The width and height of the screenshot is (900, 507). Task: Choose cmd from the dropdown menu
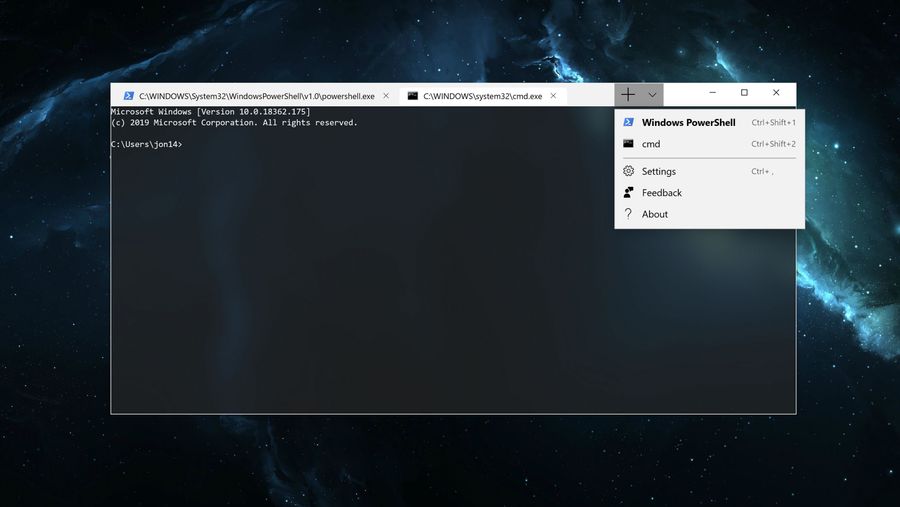pos(709,144)
